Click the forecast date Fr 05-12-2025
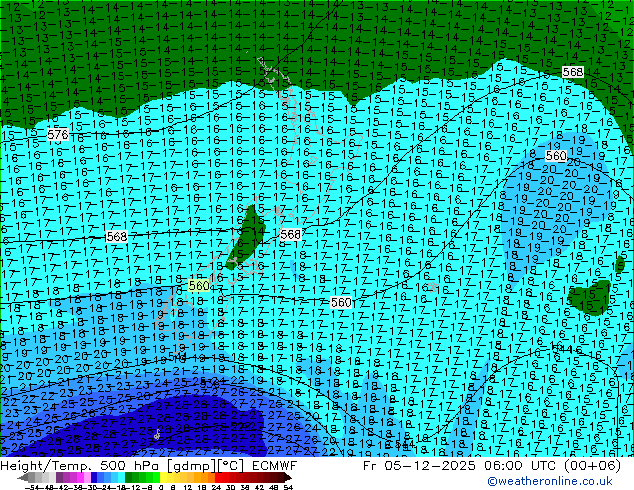The width and height of the screenshot is (634, 490). pos(419,466)
